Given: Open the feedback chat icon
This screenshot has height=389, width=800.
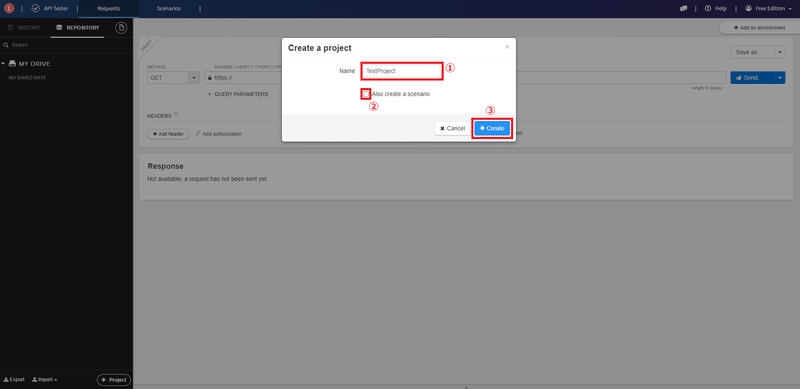Looking at the screenshot, I should [684, 8].
